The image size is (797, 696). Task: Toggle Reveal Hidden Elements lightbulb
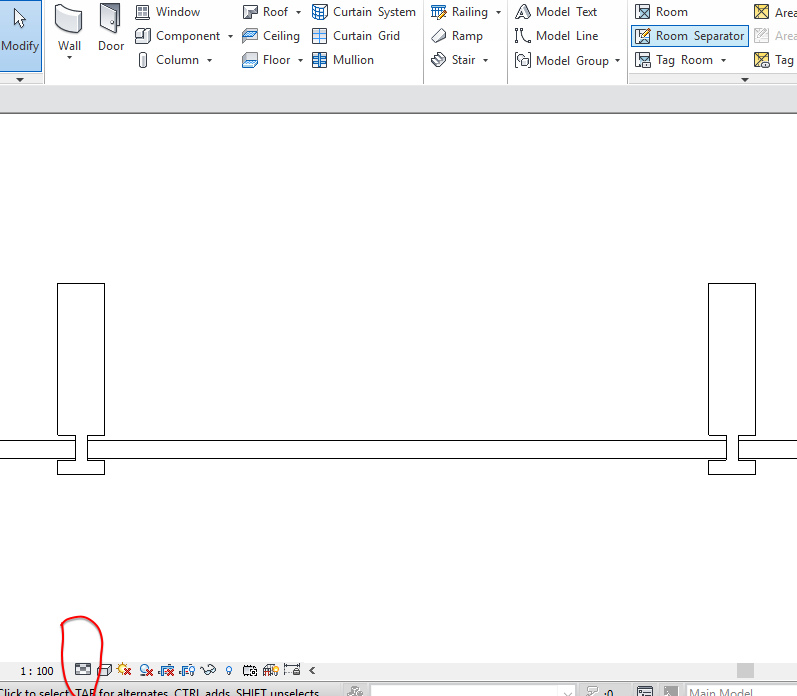click(229, 671)
